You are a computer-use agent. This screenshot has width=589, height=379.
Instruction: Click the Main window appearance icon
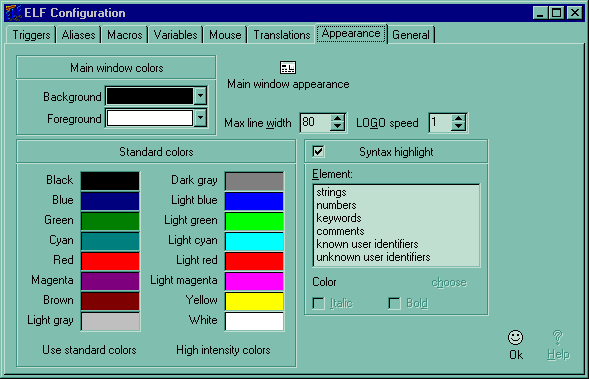288,68
